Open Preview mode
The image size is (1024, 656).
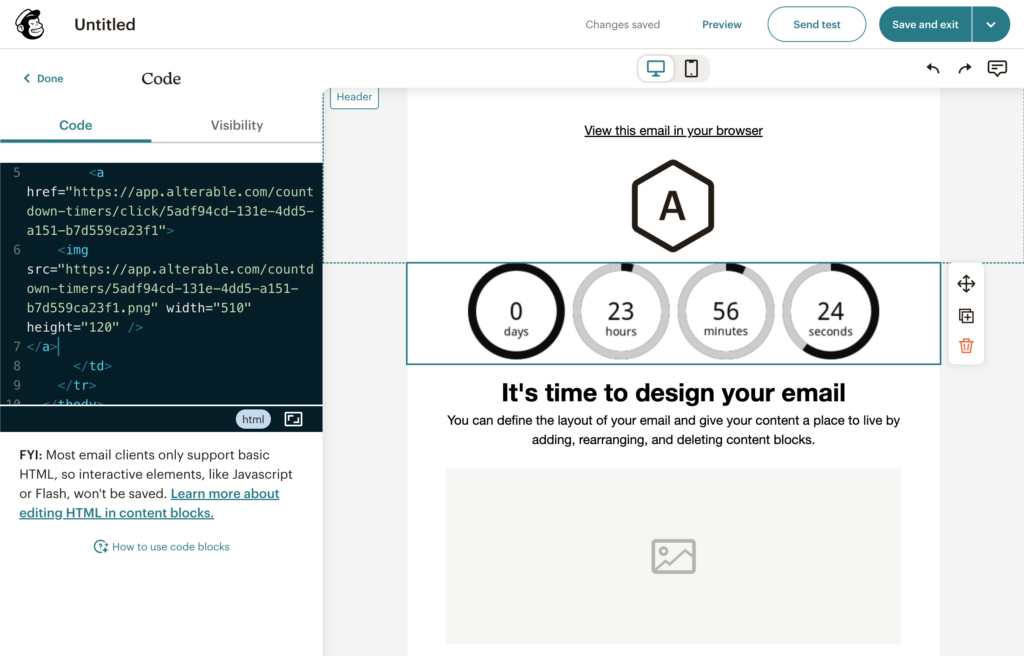(721, 23)
